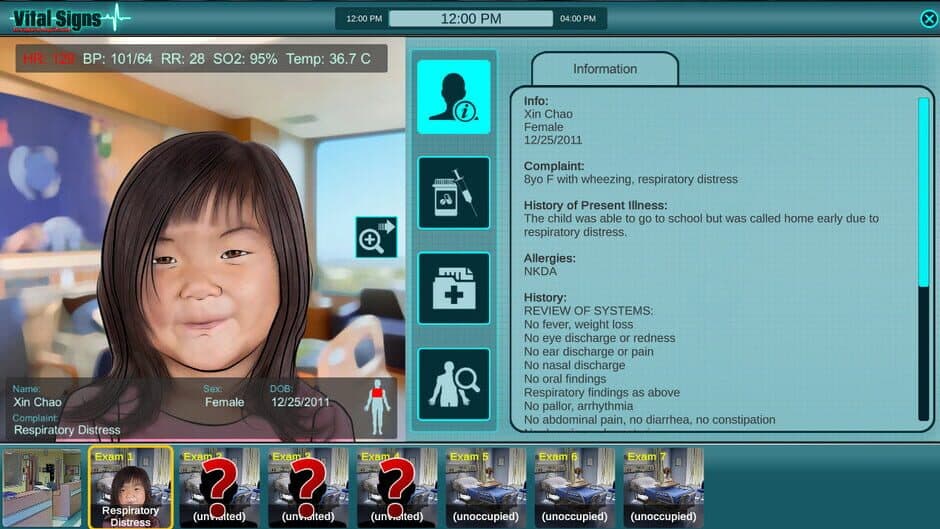Click 'No eye discharge or redness' line

click(599, 338)
